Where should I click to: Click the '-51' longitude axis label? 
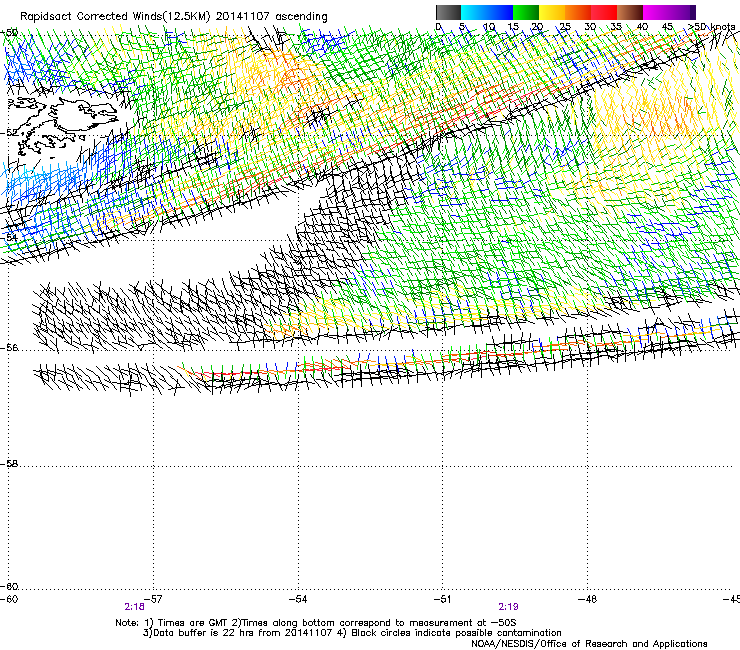click(x=443, y=599)
